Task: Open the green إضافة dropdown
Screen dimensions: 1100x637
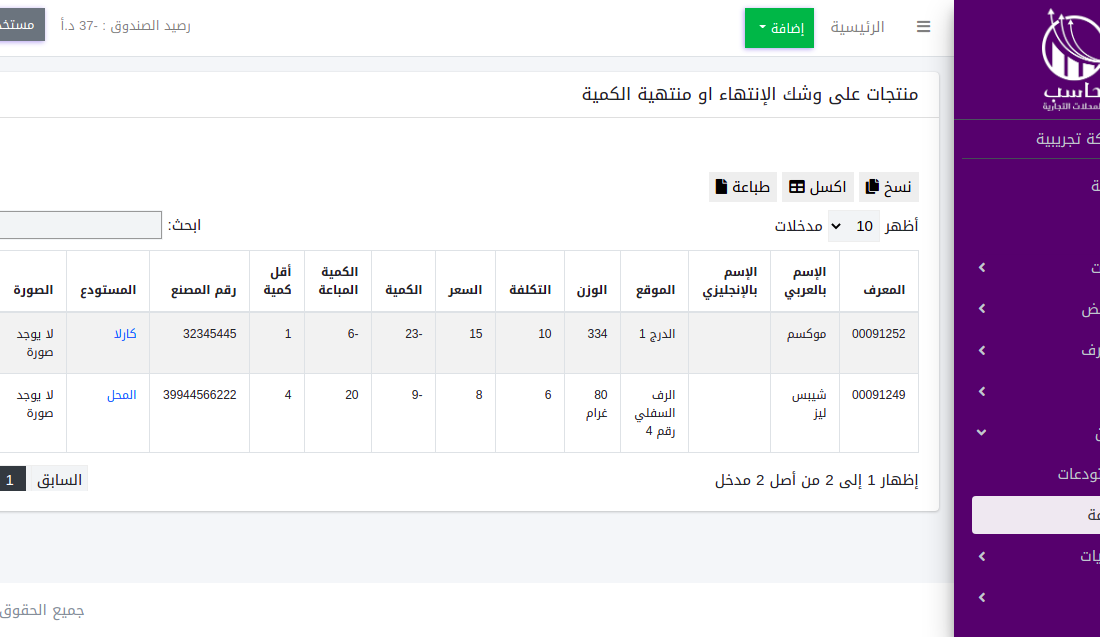Action: pyautogui.click(x=779, y=28)
